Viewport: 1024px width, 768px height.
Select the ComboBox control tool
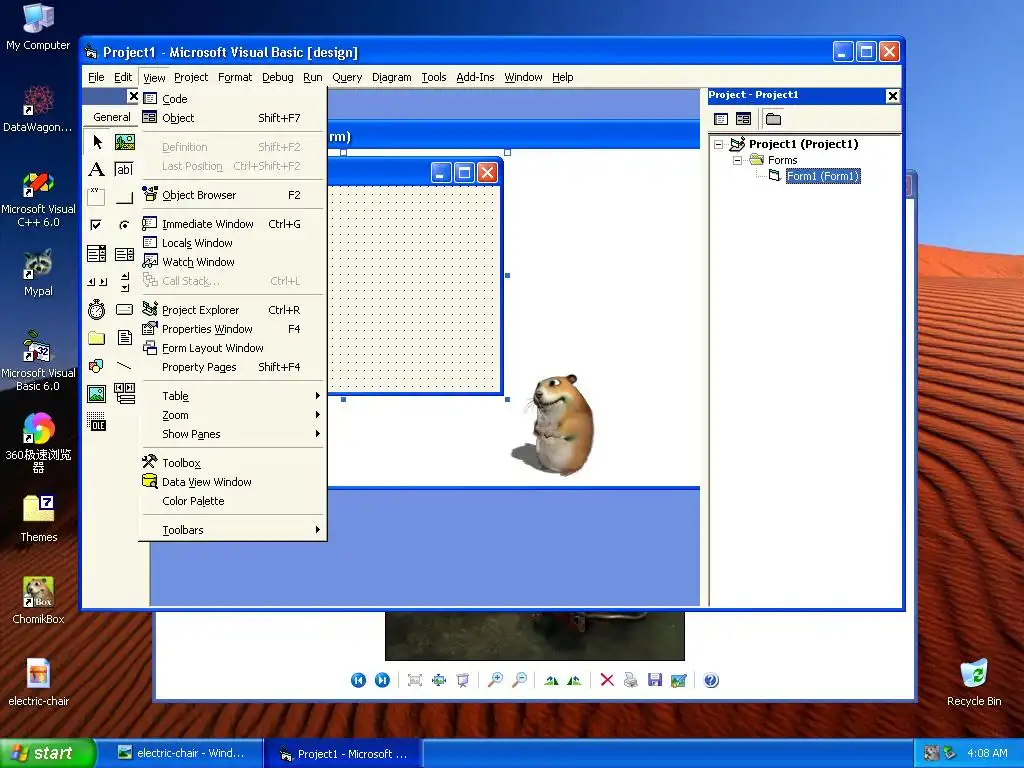[x=97, y=253]
